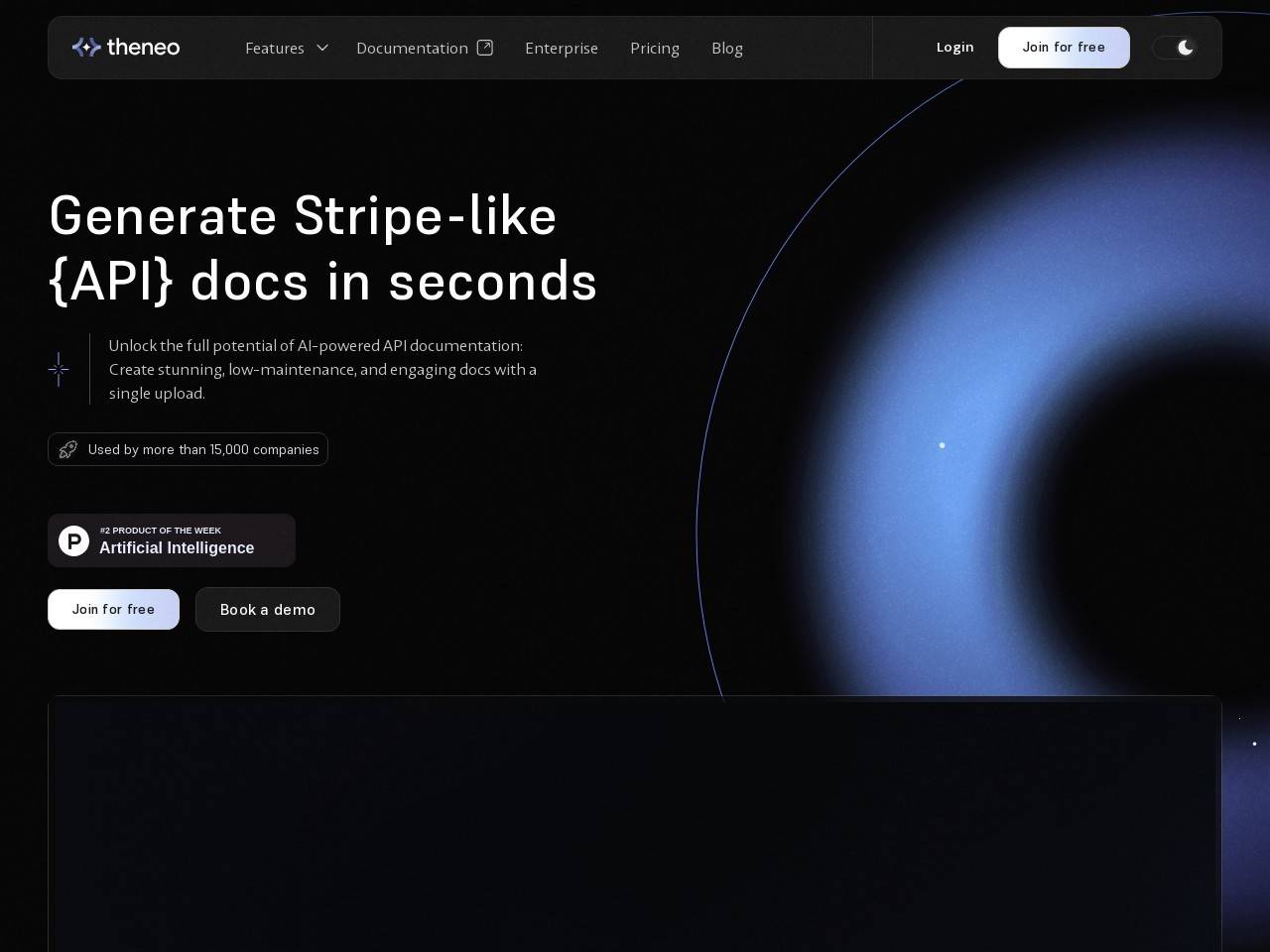This screenshot has height=952, width=1270.
Task: Click the Login link
Action: pyautogui.click(x=954, y=48)
